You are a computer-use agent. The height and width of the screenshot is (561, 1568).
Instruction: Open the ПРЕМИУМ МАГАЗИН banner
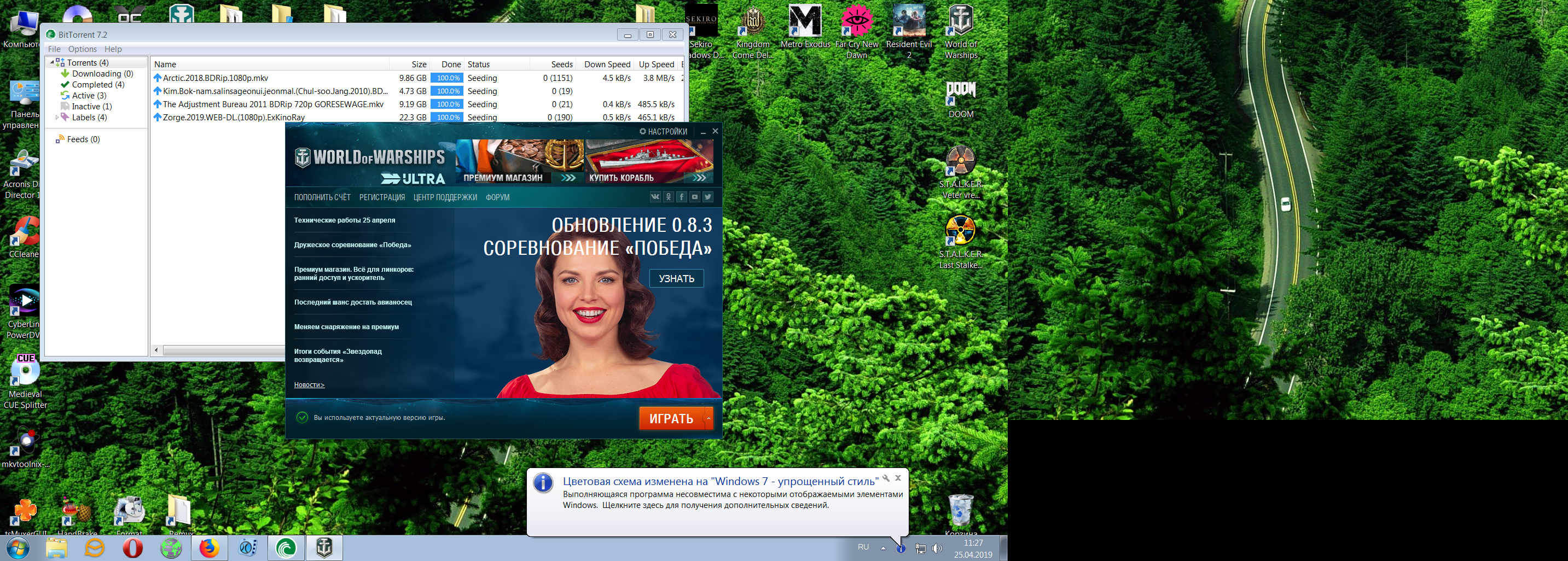pyautogui.click(x=519, y=161)
